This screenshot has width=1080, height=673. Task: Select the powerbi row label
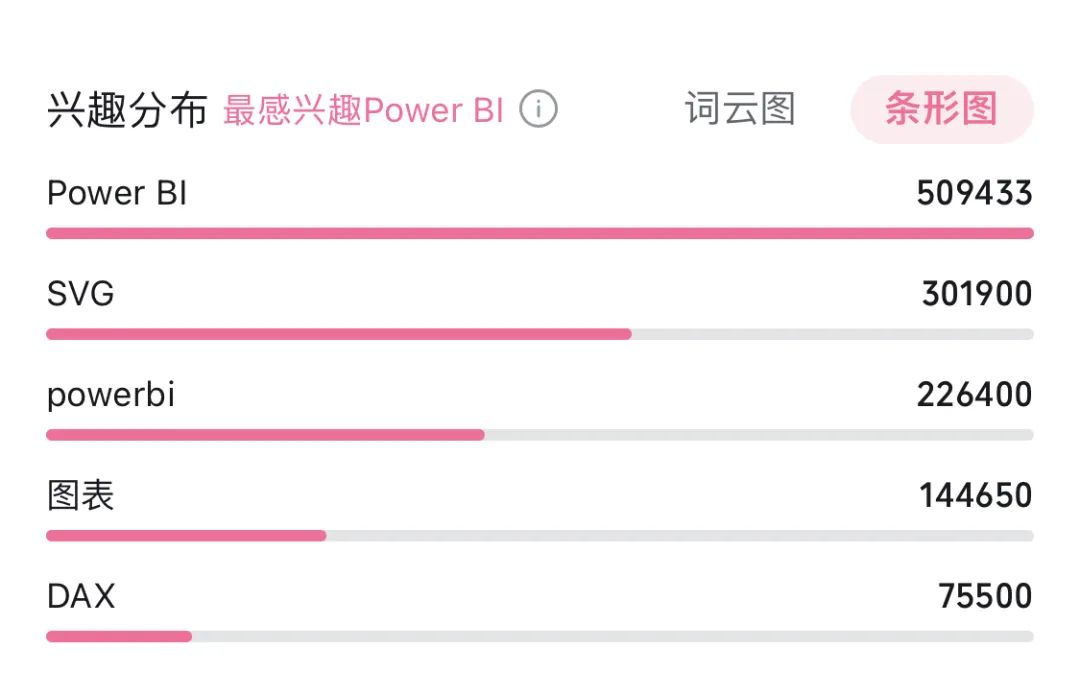111,395
